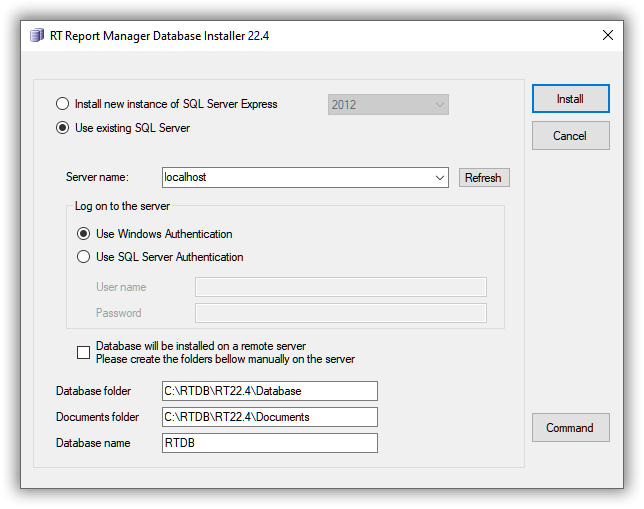Edit the Database folder path field

[270, 391]
